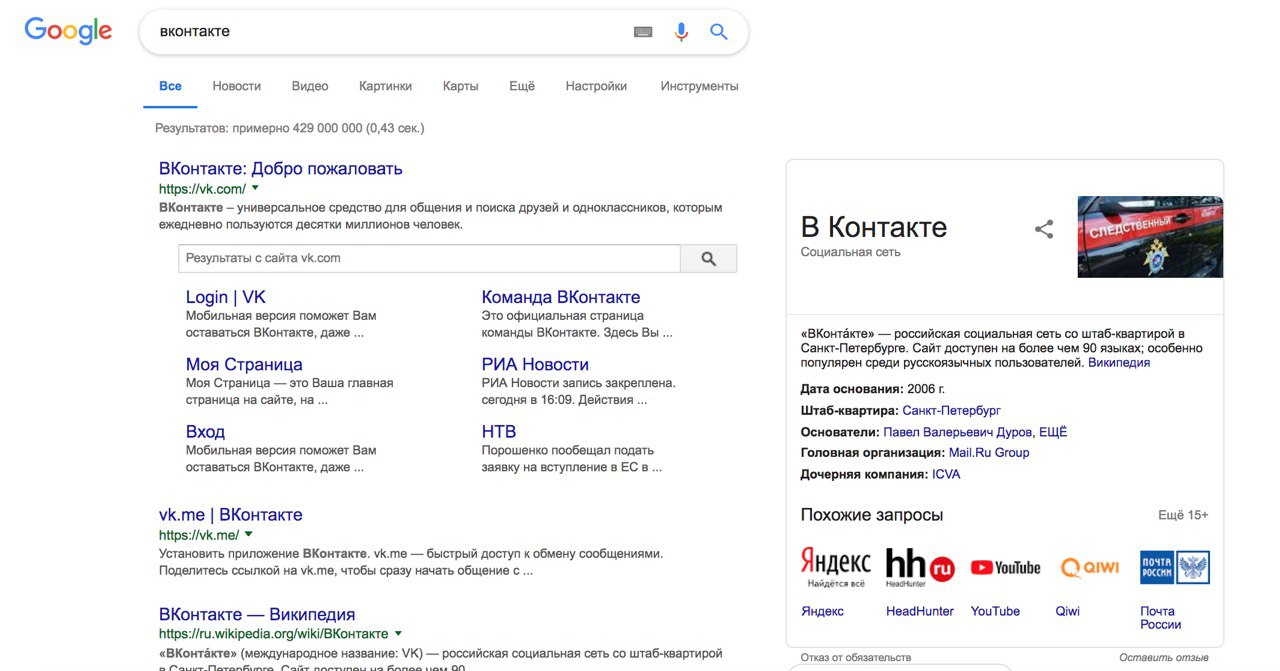1280x671 pixels.
Task: Click the YouTube text label
Action: 995,611
